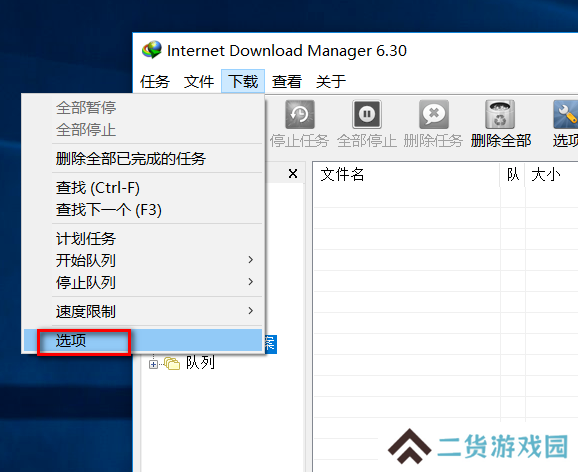The height and width of the screenshot is (472, 578).
Task: Select 查找下一个 (F3) menu entry
Action: pos(143,209)
